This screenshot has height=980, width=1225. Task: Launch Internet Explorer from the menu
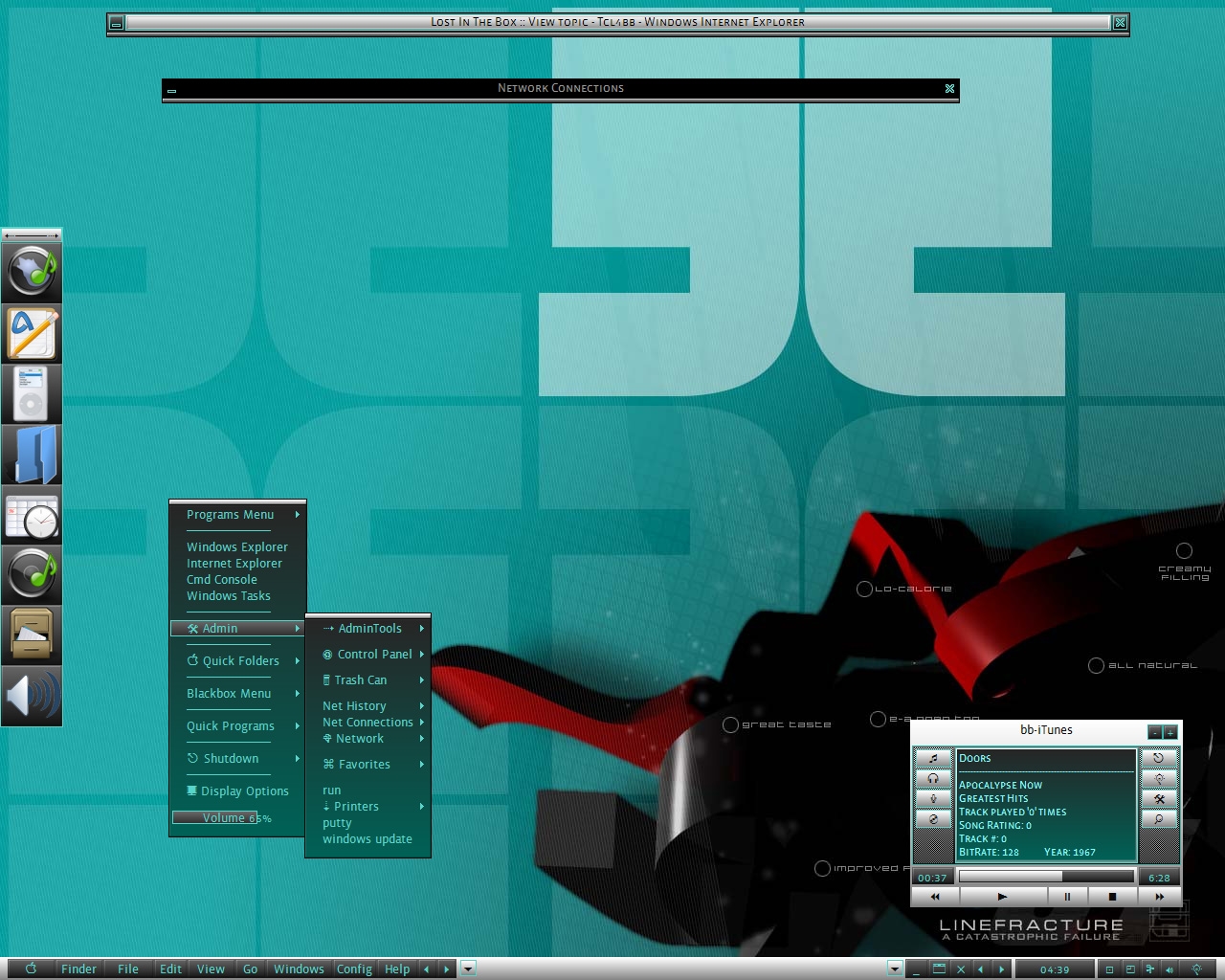pyautogui.click(x=234, y=564)
